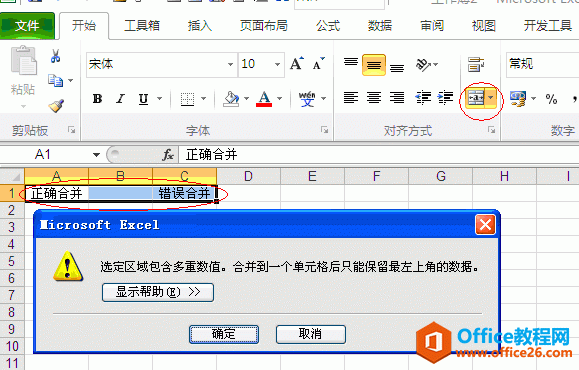Image resolution: width=579 pixels, height=370 pixels.
Task: Apply the red Font Color
Action: pyautogui.click(x=264, y=99)
